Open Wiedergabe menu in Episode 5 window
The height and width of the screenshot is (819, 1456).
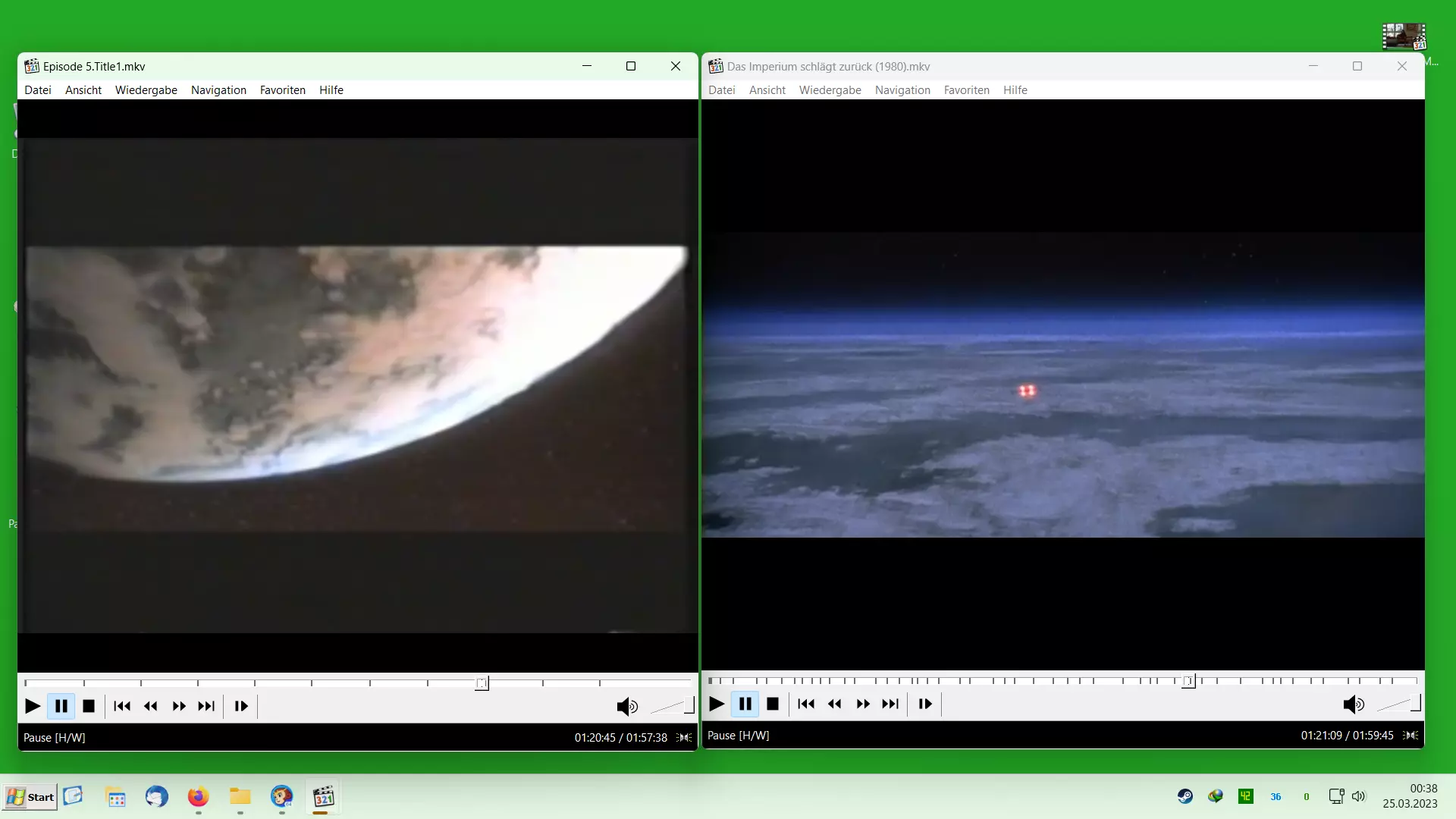point(146,89)
